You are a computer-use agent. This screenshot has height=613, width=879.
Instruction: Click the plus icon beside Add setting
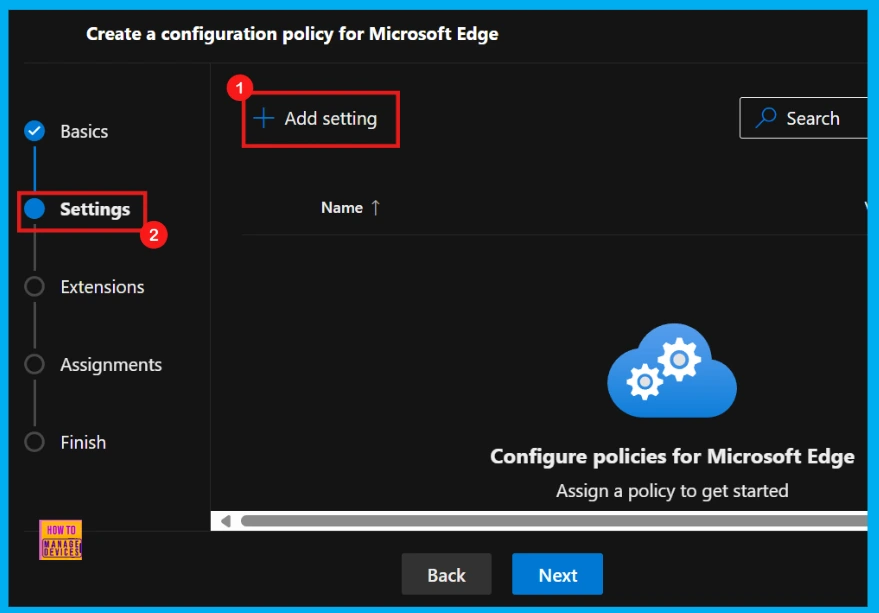263,118
